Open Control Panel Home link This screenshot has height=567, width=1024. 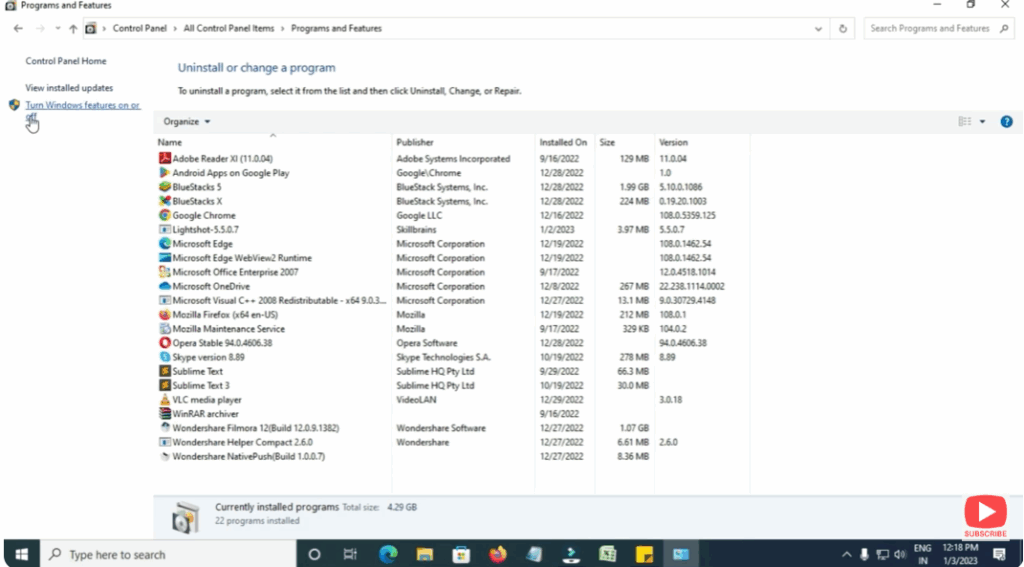tap(66, 61)
